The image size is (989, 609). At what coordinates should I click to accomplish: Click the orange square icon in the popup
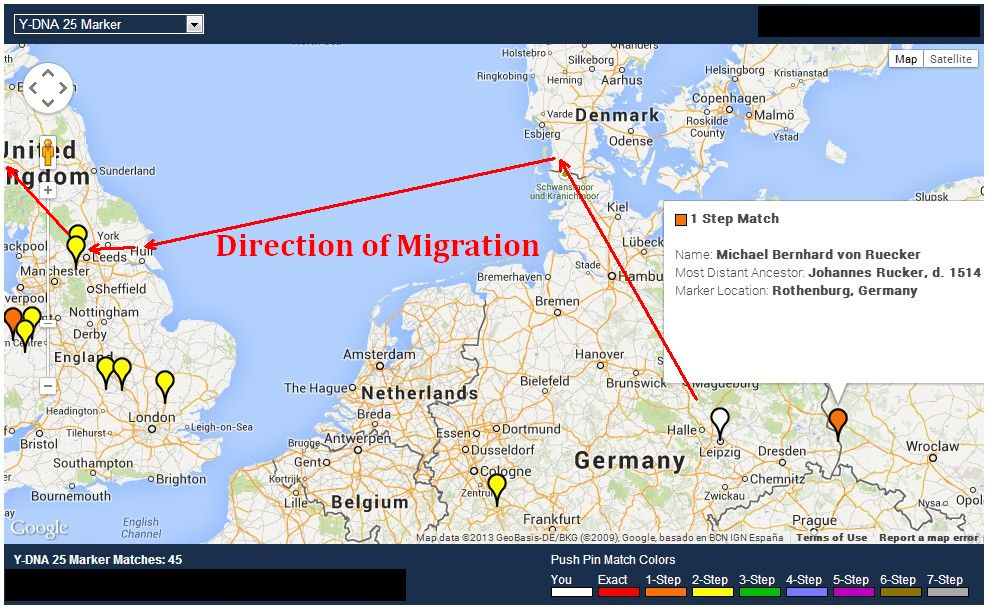[681, 220]
